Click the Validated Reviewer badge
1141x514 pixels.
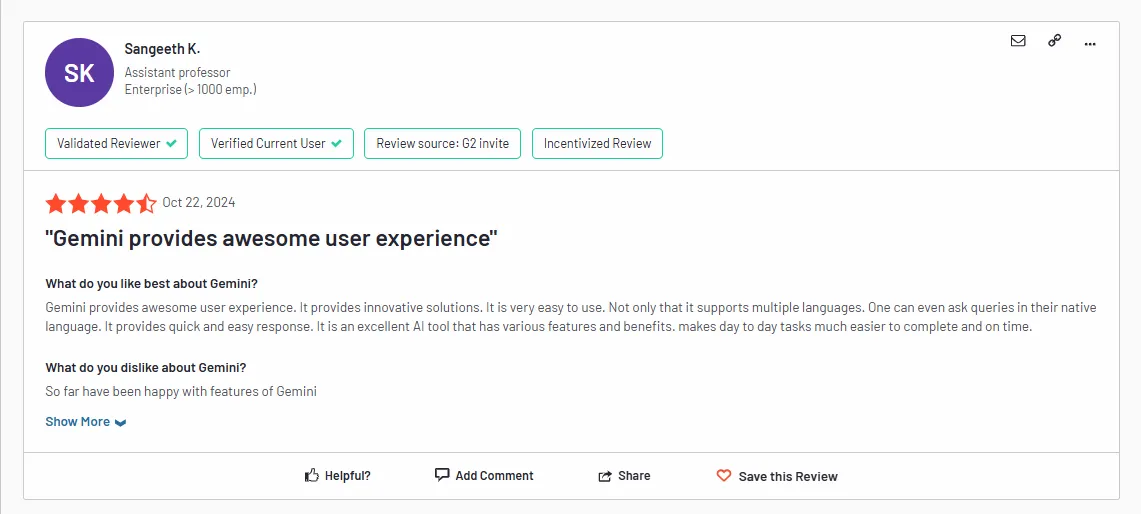116,143
